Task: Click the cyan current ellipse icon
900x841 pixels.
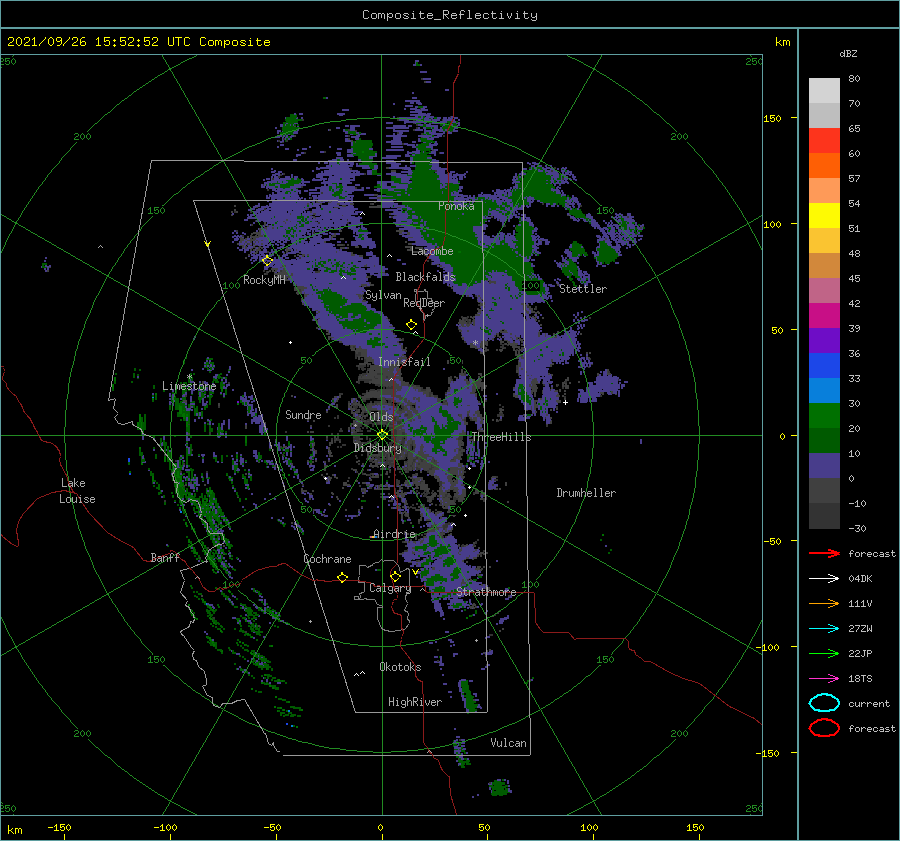Action: (x=824, y=703)
